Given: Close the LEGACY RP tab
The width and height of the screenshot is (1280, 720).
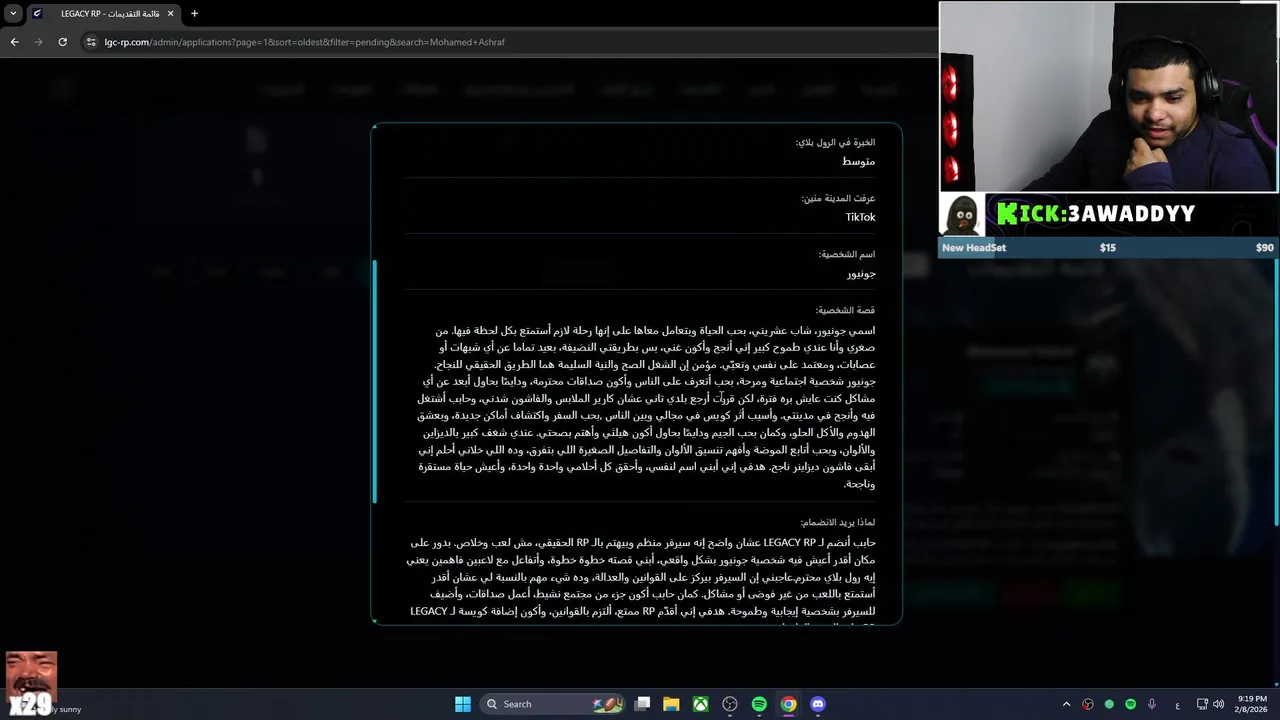Looking at the screenshot, I should coord(170,14).
